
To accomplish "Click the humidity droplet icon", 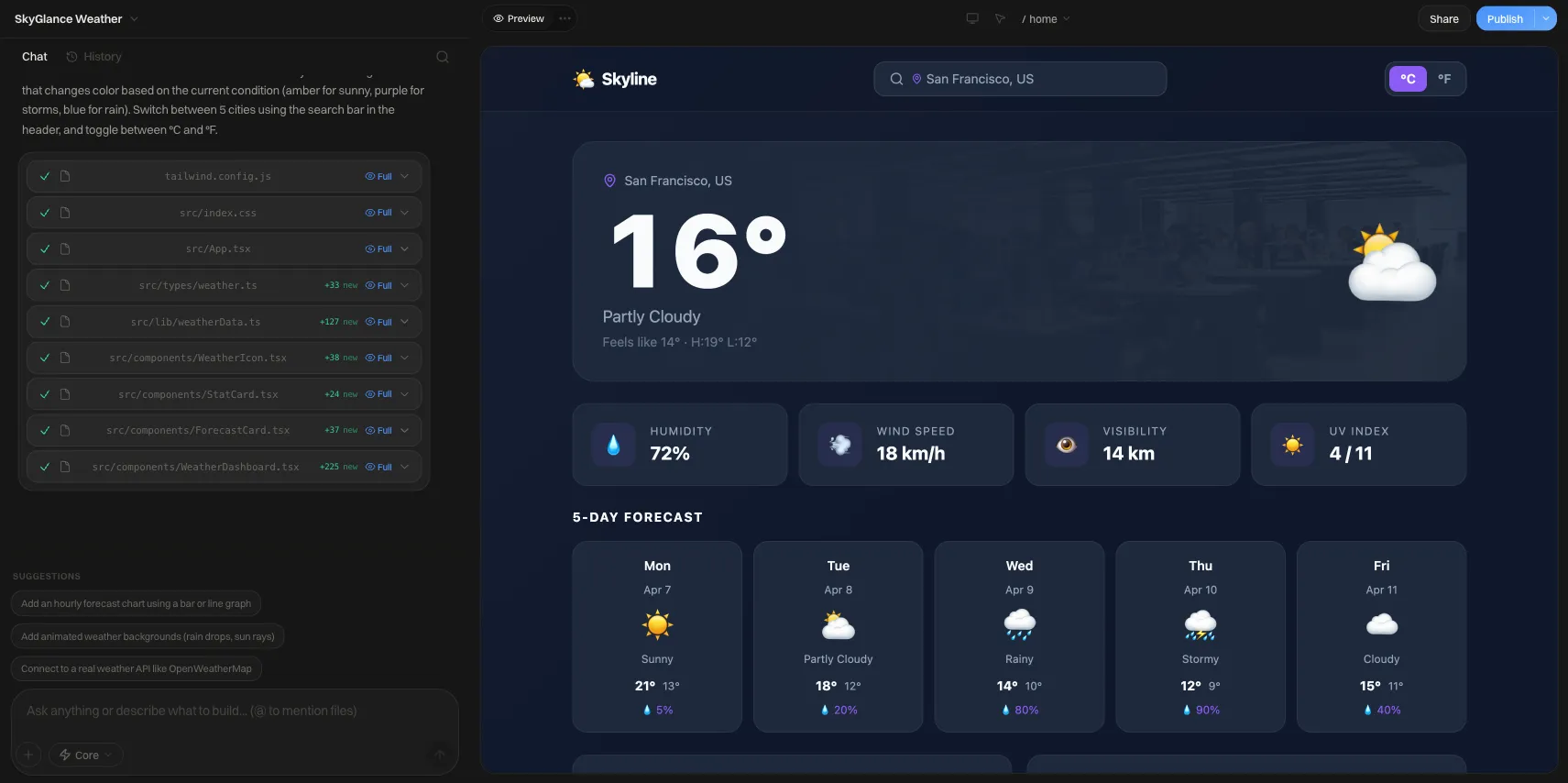I will point(614,445).
